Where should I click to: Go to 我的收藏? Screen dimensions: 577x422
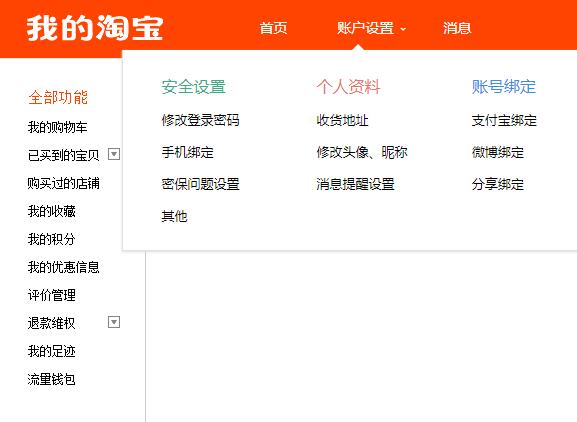[x=52, y=211]
